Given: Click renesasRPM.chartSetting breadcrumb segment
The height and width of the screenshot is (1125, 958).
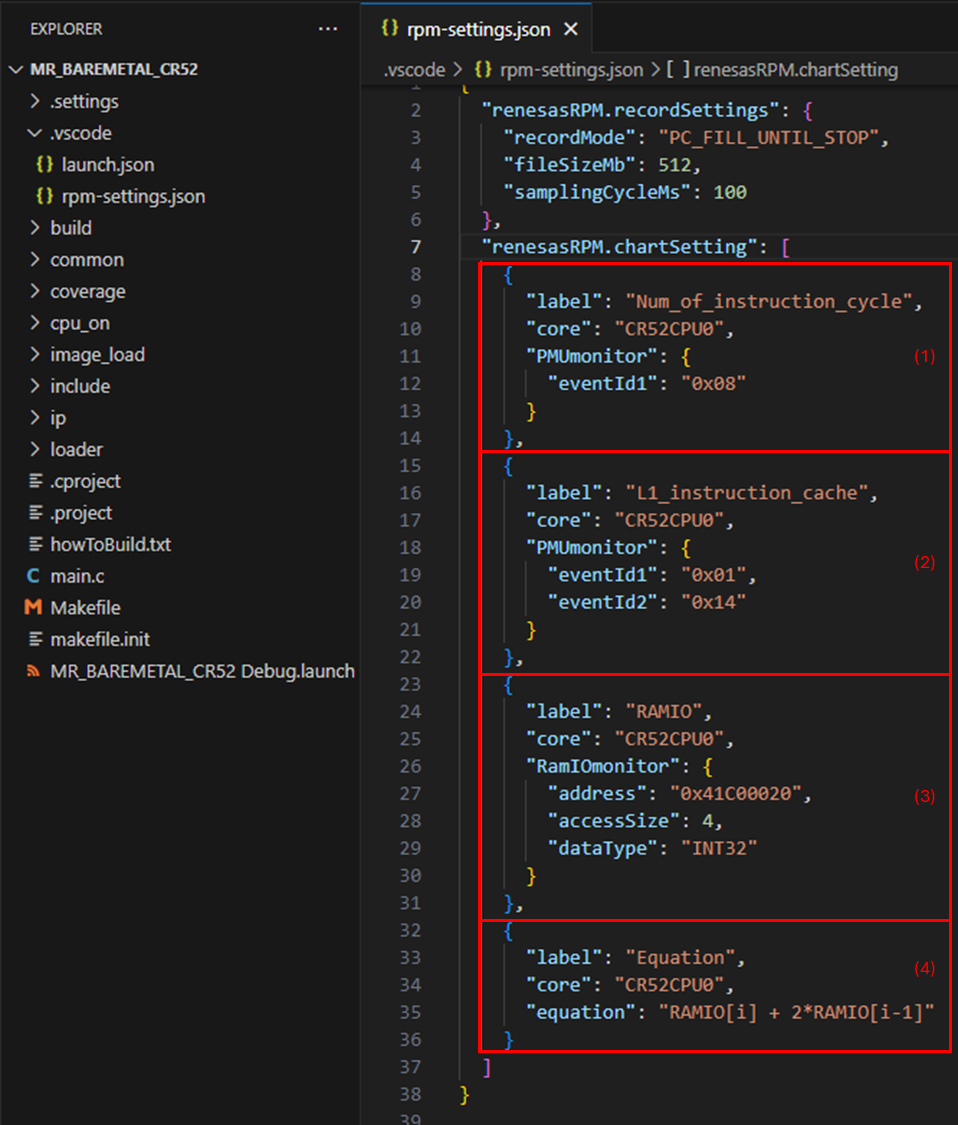Looking at the screenshot, I should tap(795, 70).
